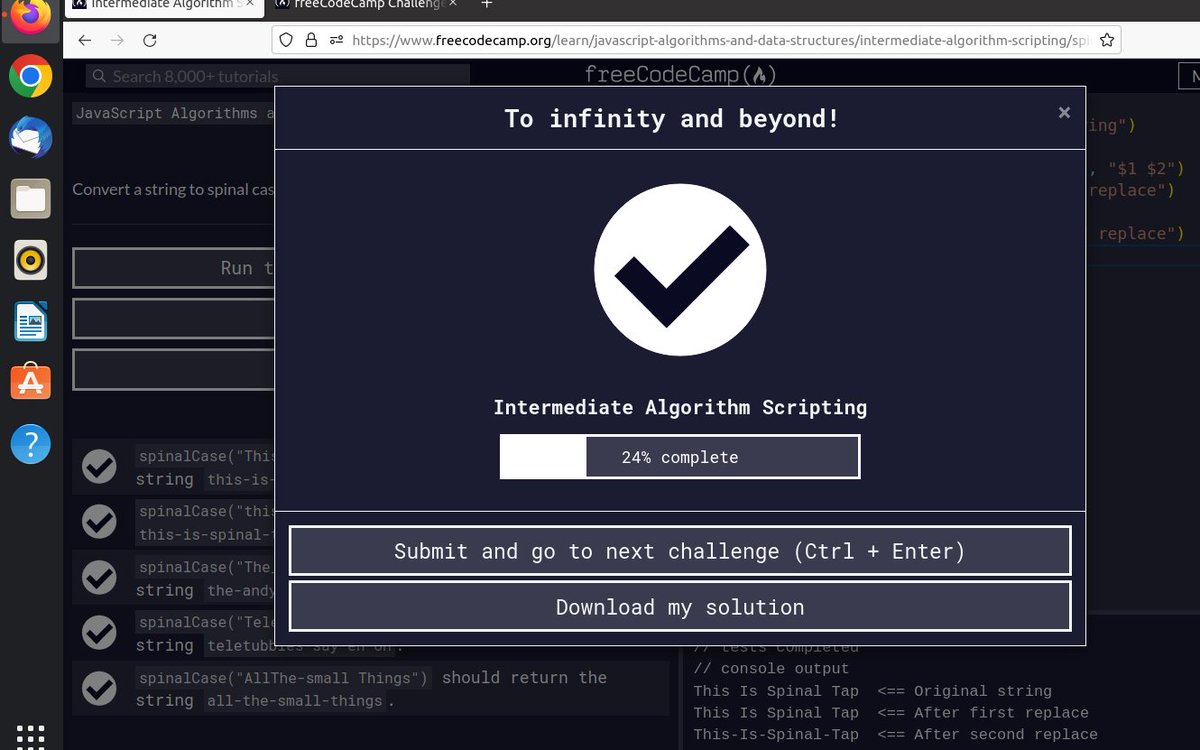Open Firefox from the dock
Screen dimensions: 1200x750
click(31, 18)
